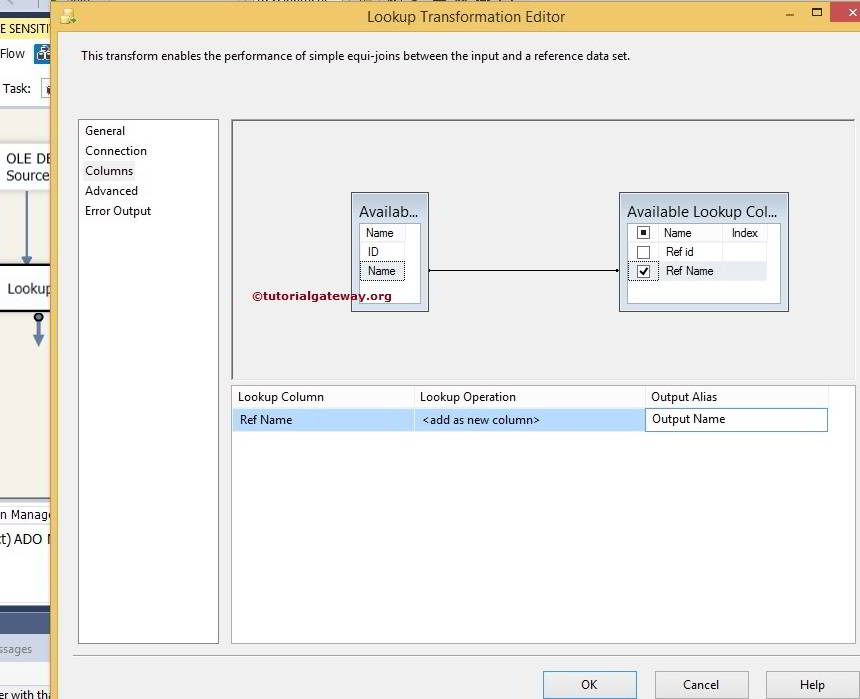Image resolution: width=860 pixels, height=699 pixels.
Task: Click the OLE DB Source shape behind the dialog
Action: click(x=25, y=165)
